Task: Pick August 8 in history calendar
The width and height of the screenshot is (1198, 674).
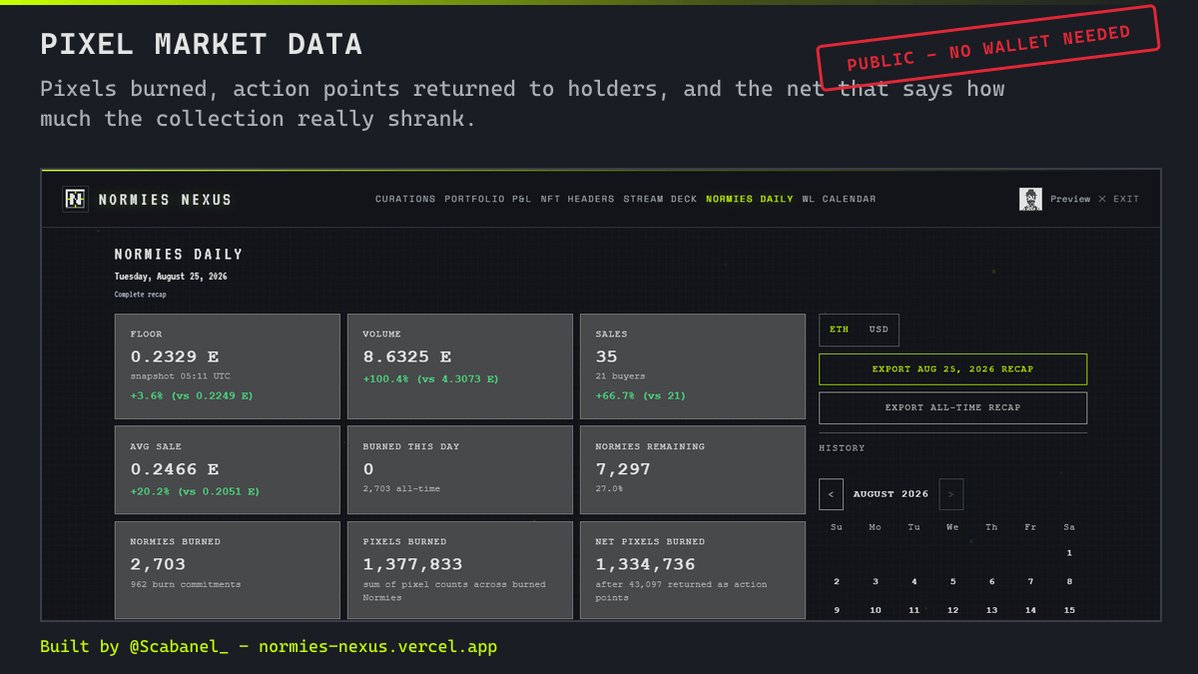Action: tap(1069, 582)
